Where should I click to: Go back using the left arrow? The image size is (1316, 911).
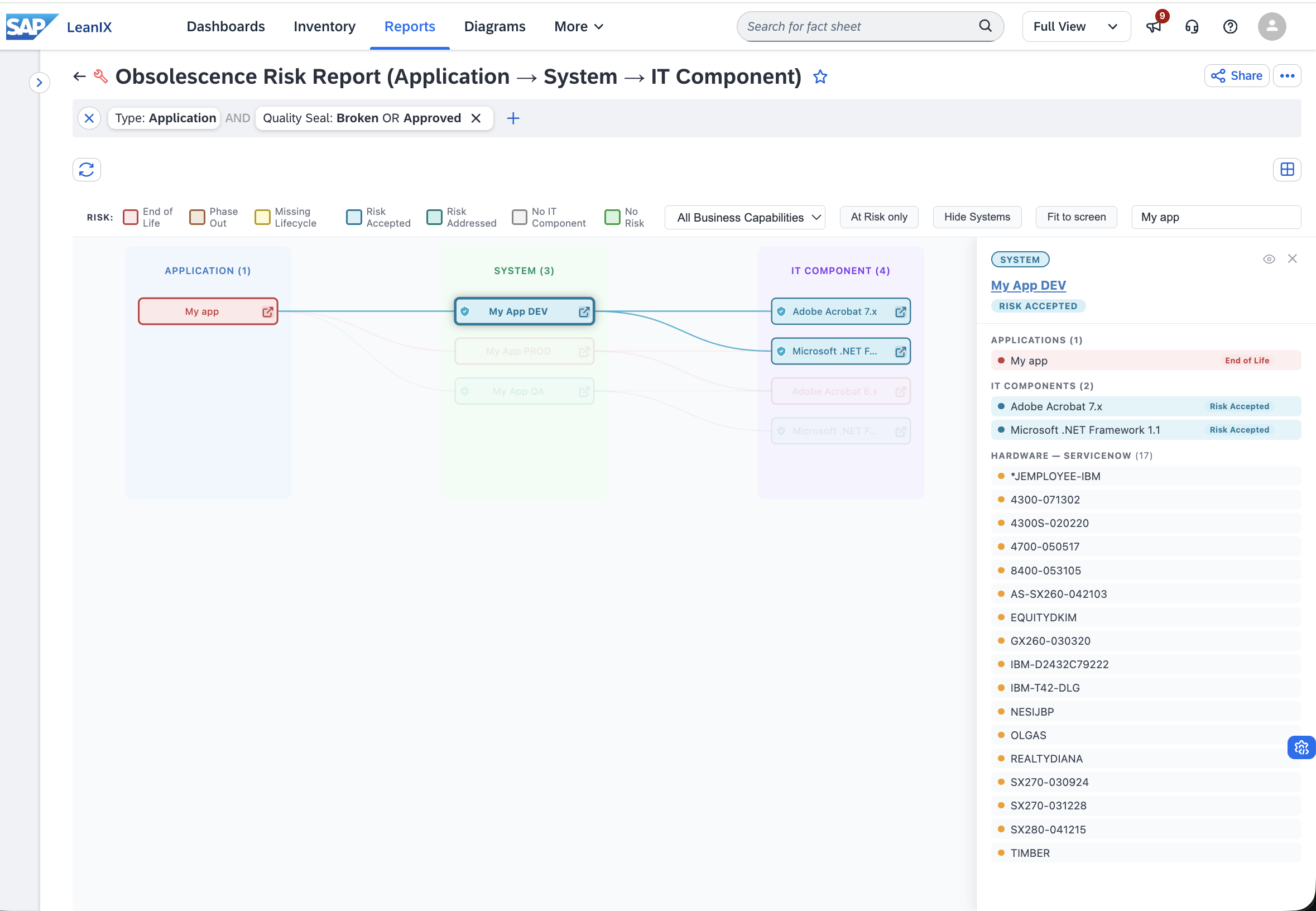coord(79,76)
